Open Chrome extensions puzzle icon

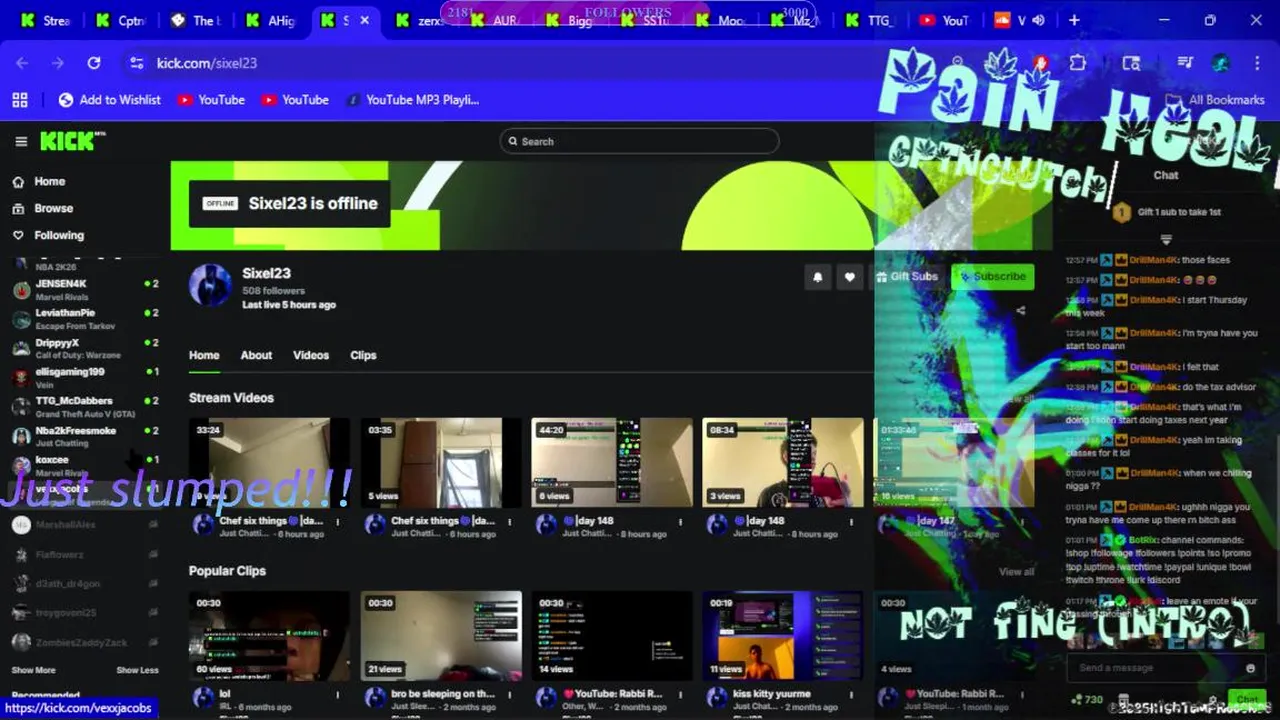[1077, 63]
